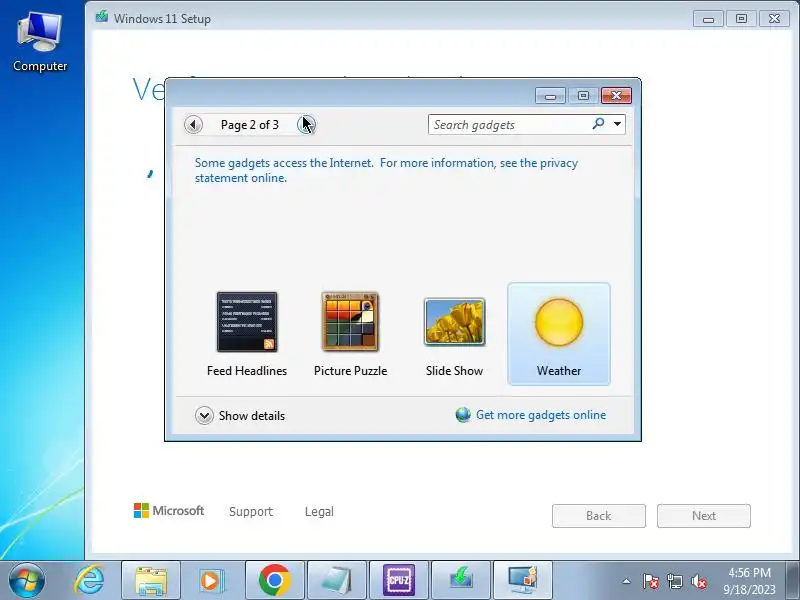Viewport: 800px width, 600px height.
Task: Open network status tray icon
Action: click(675, 581)
